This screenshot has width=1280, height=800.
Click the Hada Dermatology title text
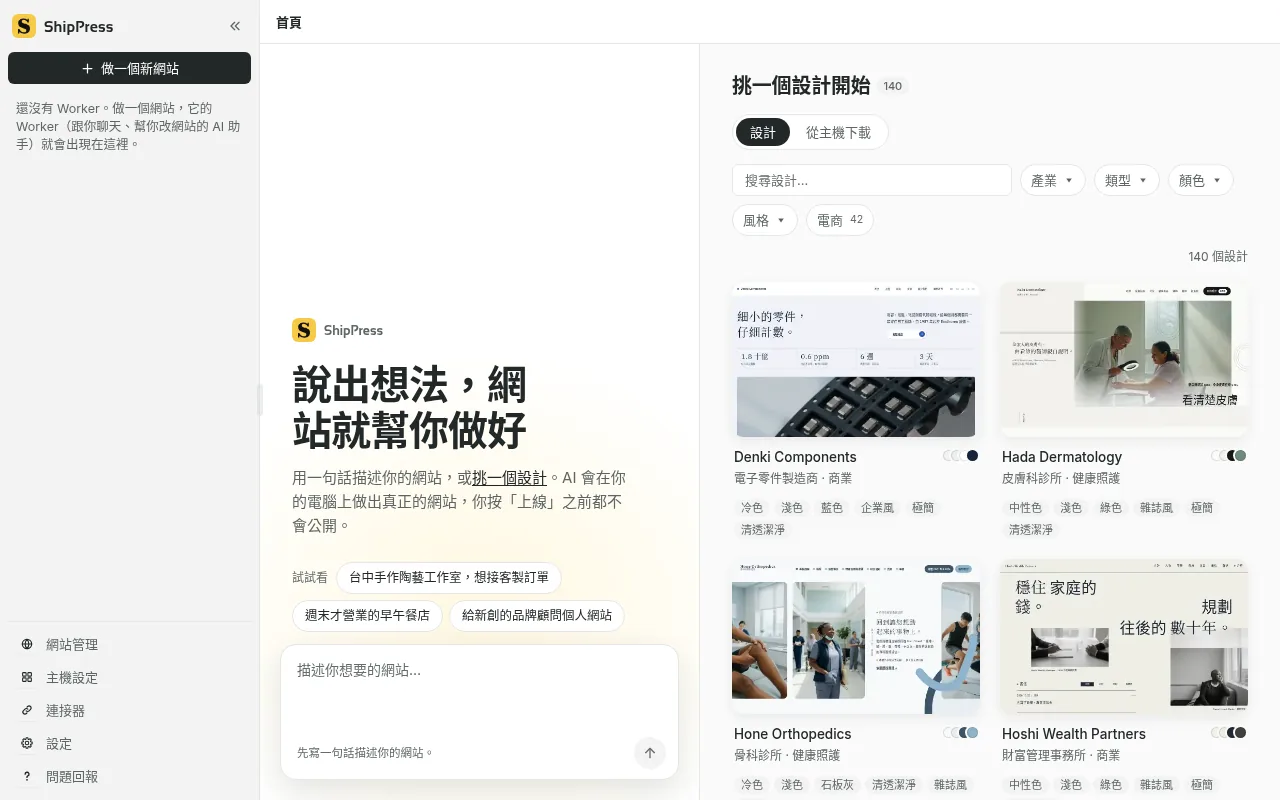coord(1062,457)
